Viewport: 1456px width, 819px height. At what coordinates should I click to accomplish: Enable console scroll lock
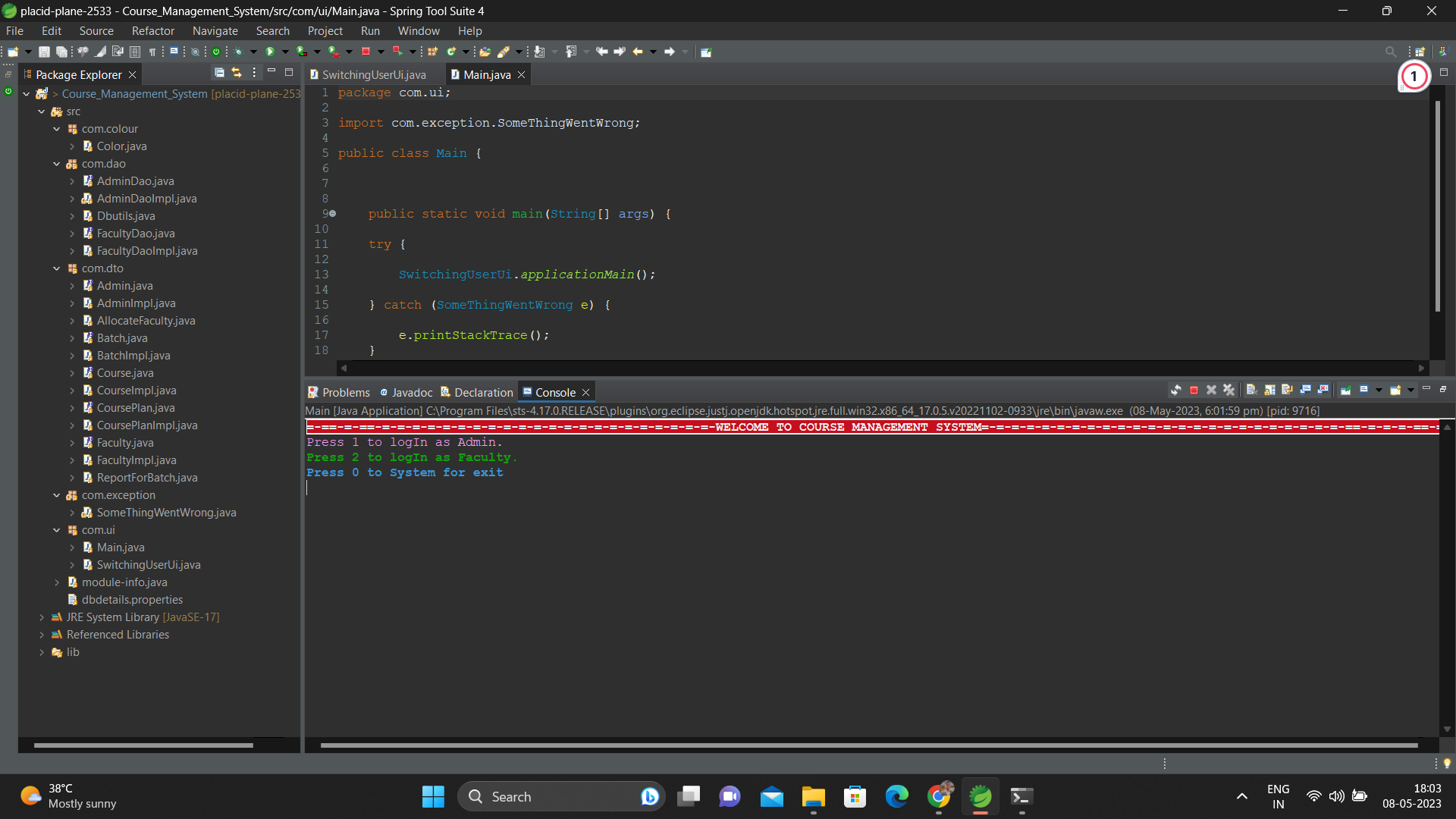[x=1269, y=390]
